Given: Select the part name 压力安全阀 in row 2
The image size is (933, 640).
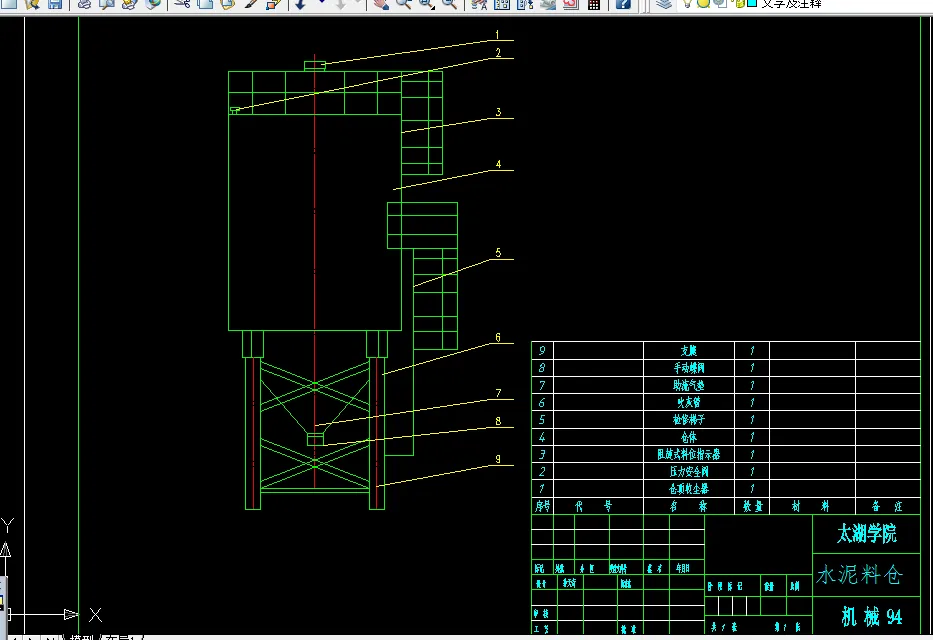Looking at the screenshot, I should coord(688,472).
